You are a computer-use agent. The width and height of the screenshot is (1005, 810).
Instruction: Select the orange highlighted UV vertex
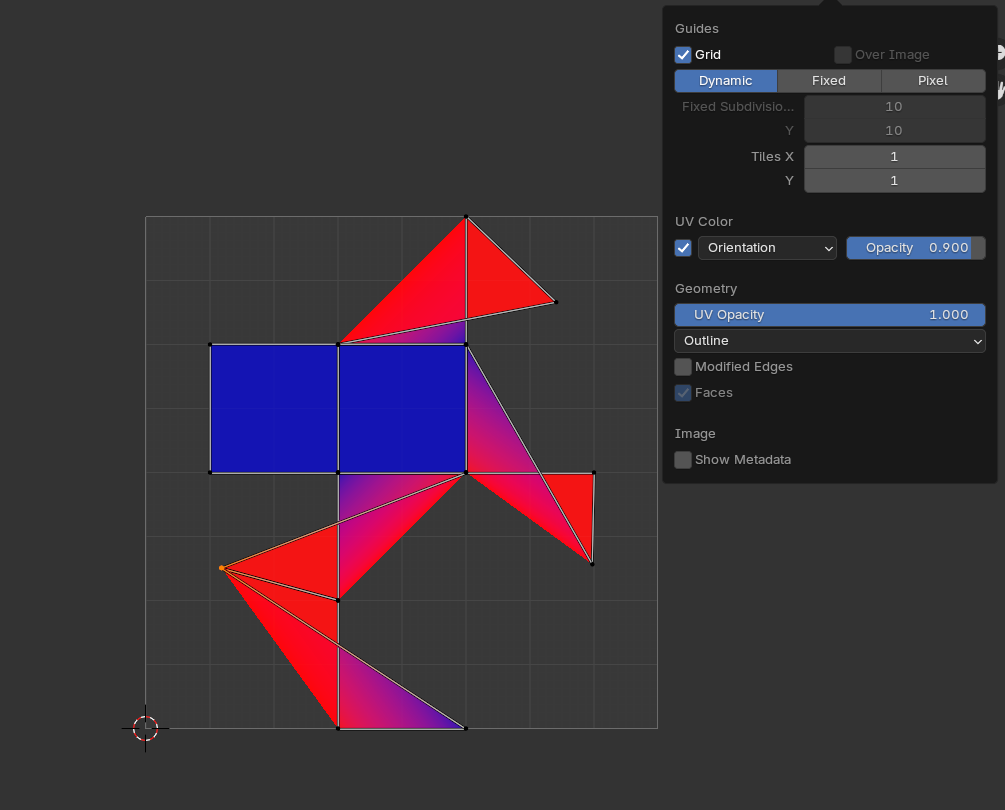pyautogui.click(x=222, y=568)
